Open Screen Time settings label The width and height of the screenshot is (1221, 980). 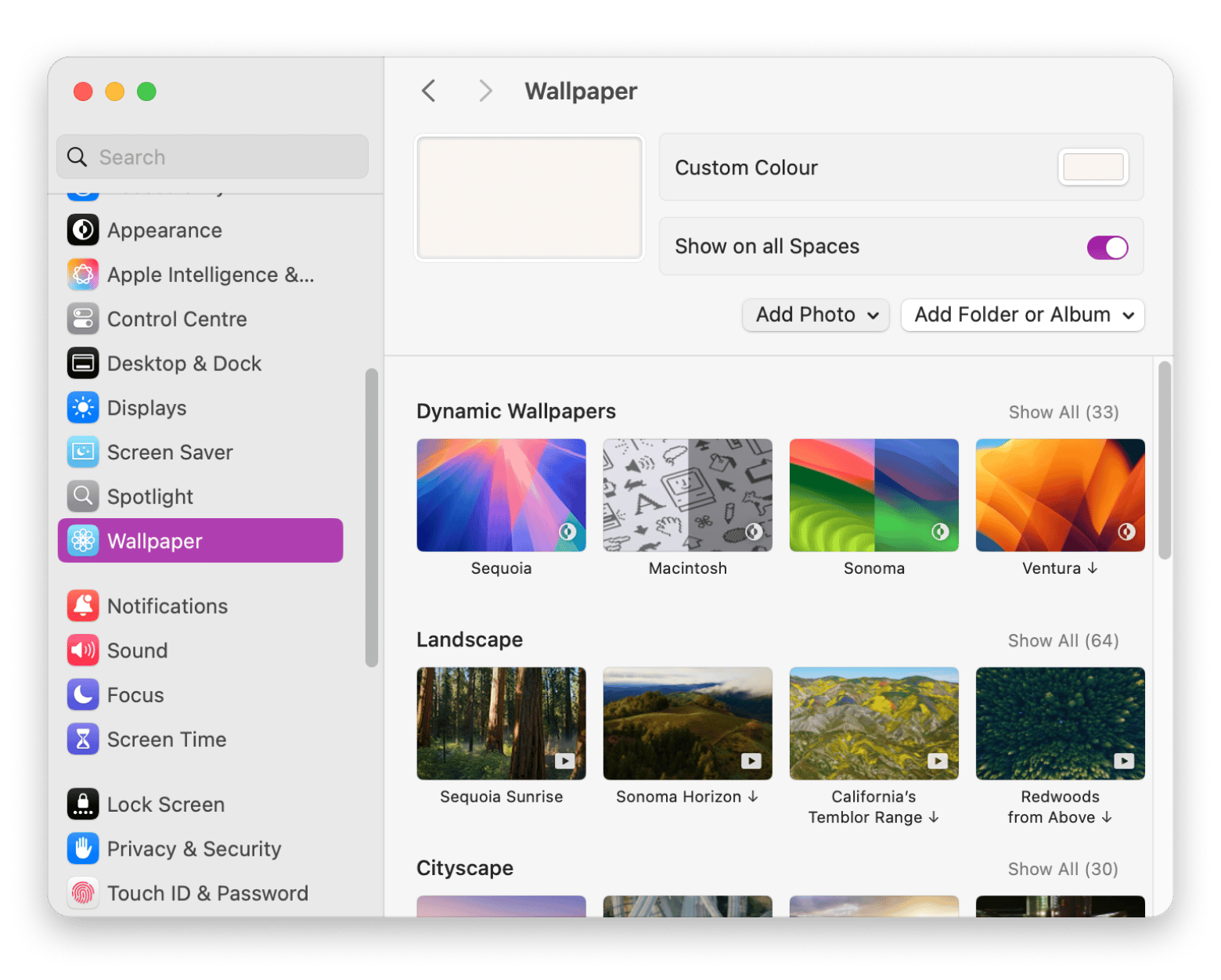click(x=167, y=740)
